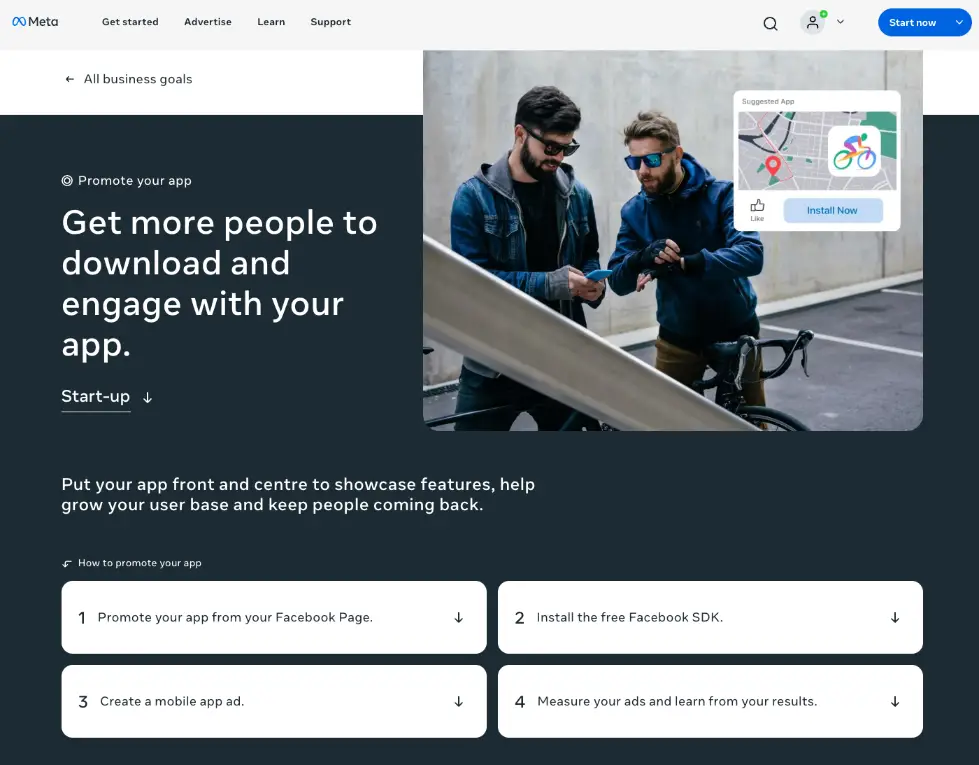
Task: Open the Start now dropdown chevron
Action: pyautogui.click(x=958, y=22)
